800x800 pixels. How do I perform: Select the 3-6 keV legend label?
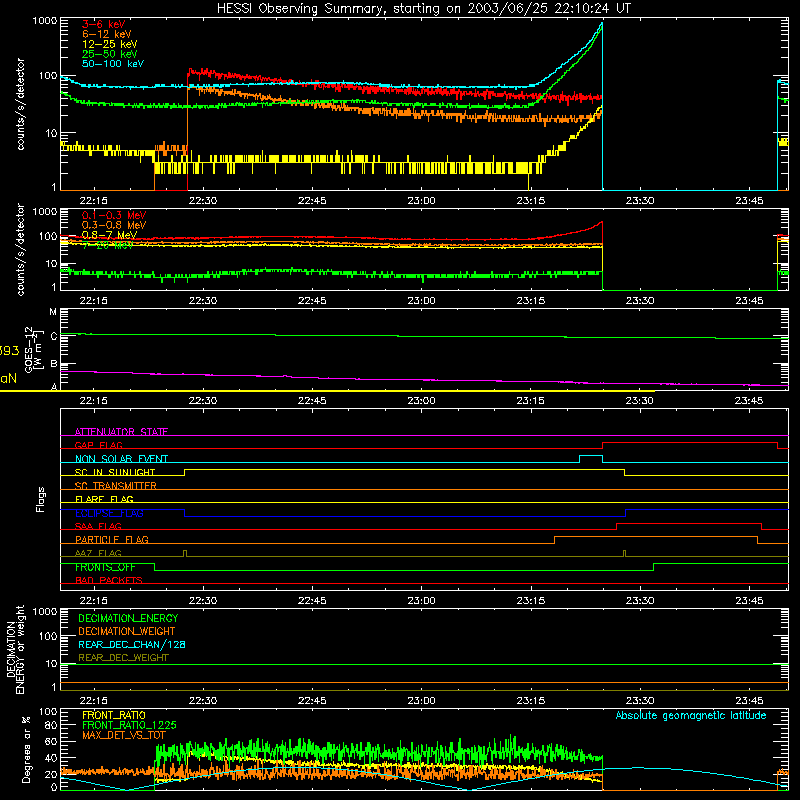point(103,24)
